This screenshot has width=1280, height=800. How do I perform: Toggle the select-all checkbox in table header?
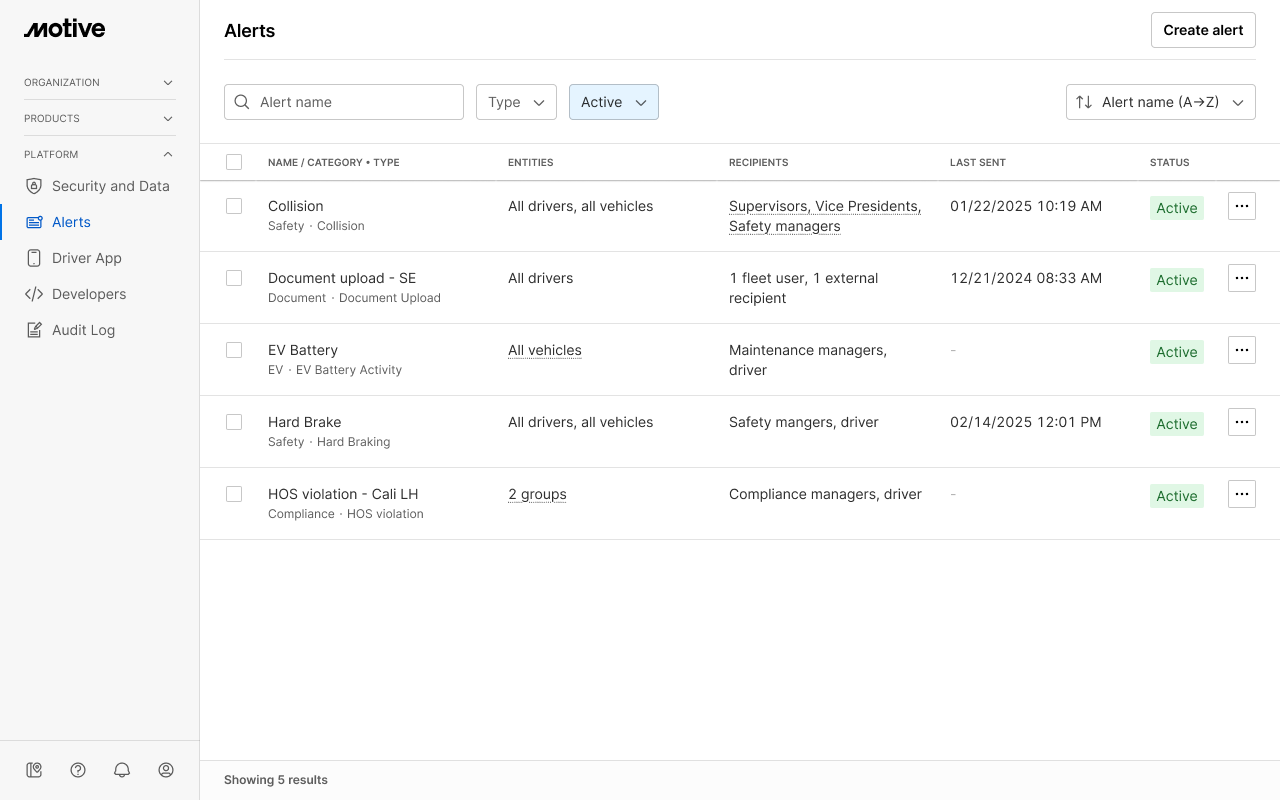(234, 162)
